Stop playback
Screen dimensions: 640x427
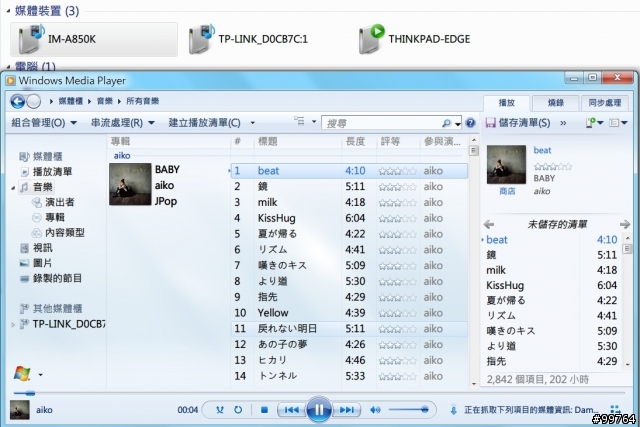264,410
